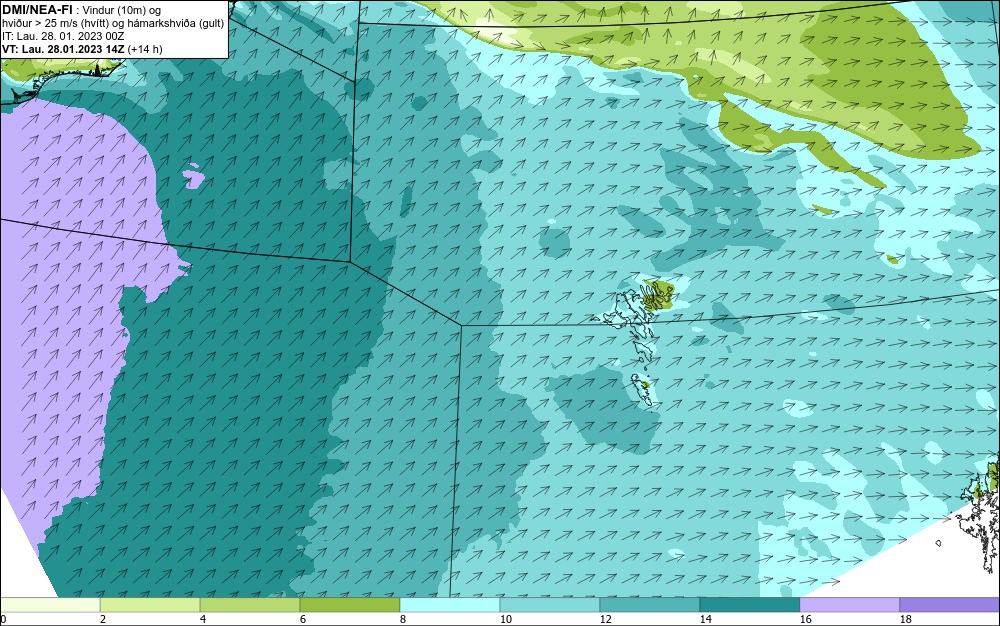Click the 16–18 m/s lavender legend swatch
Image resolution: width=1000 pixels, height=626 pixels.
849,605
